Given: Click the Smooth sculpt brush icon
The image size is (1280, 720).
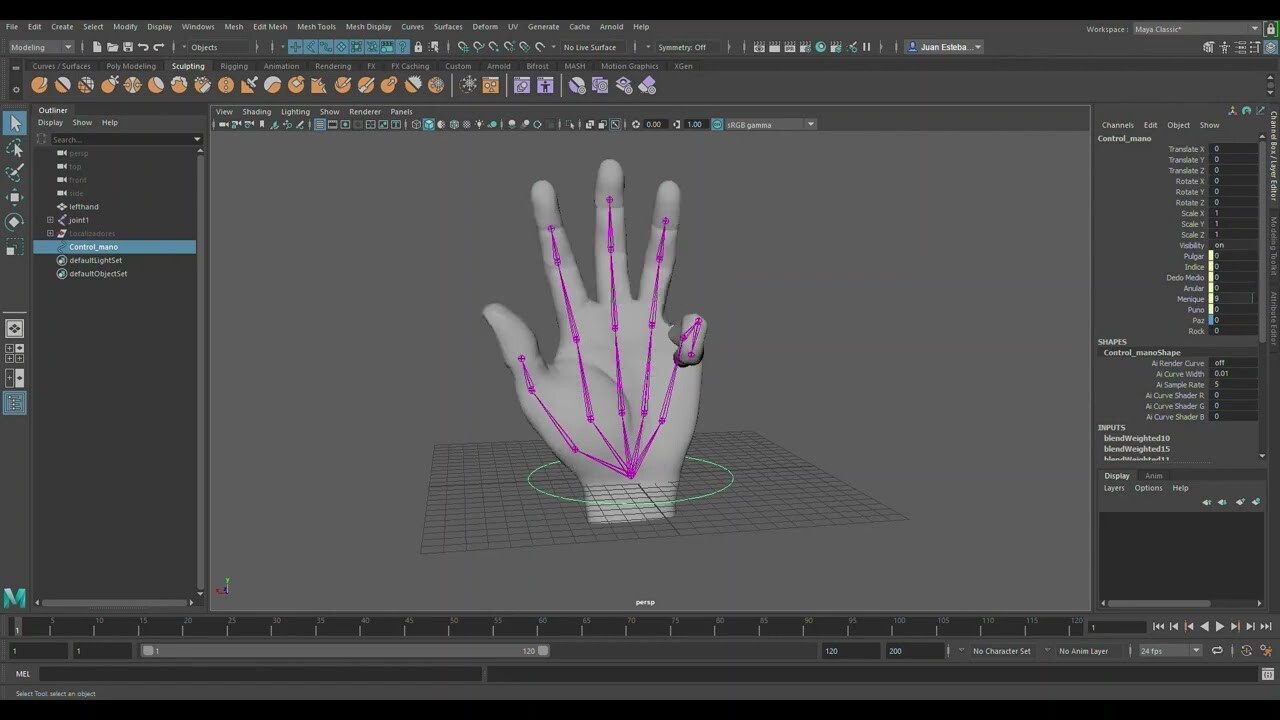Looking at the screenshot, I should [x=62, y=85].
